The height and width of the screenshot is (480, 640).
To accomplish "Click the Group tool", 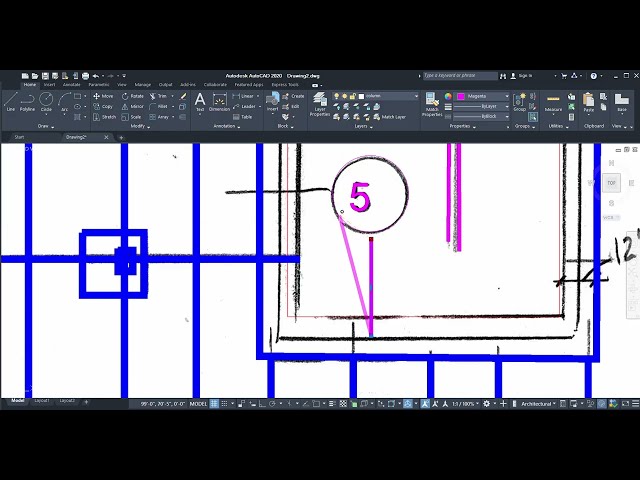I will (x=519, y=102).
